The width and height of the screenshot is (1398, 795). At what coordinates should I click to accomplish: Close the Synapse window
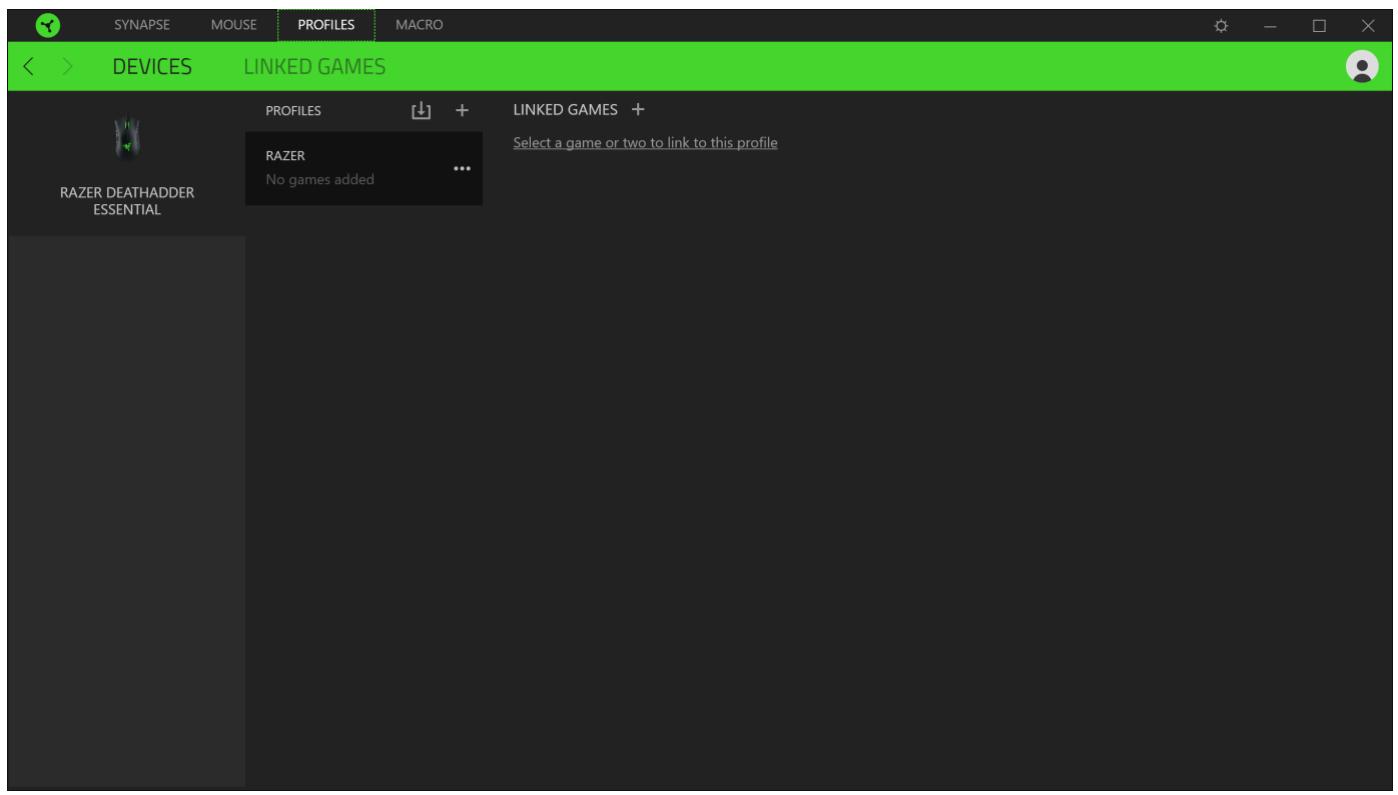[x=1368, y=24]
